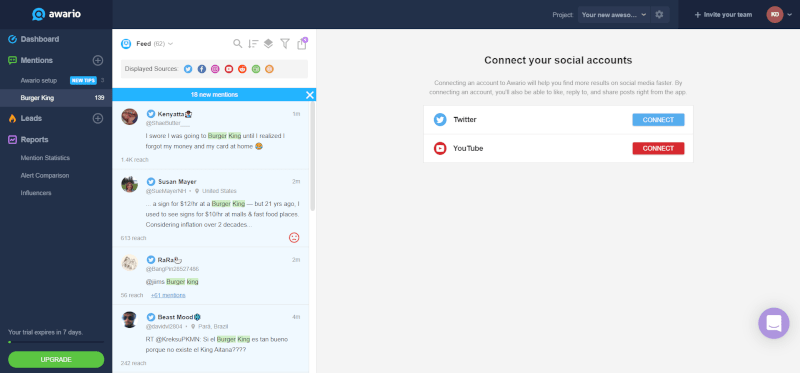Open Alert Comparison report
800x373 pixels.
click(x=45, y=176)
